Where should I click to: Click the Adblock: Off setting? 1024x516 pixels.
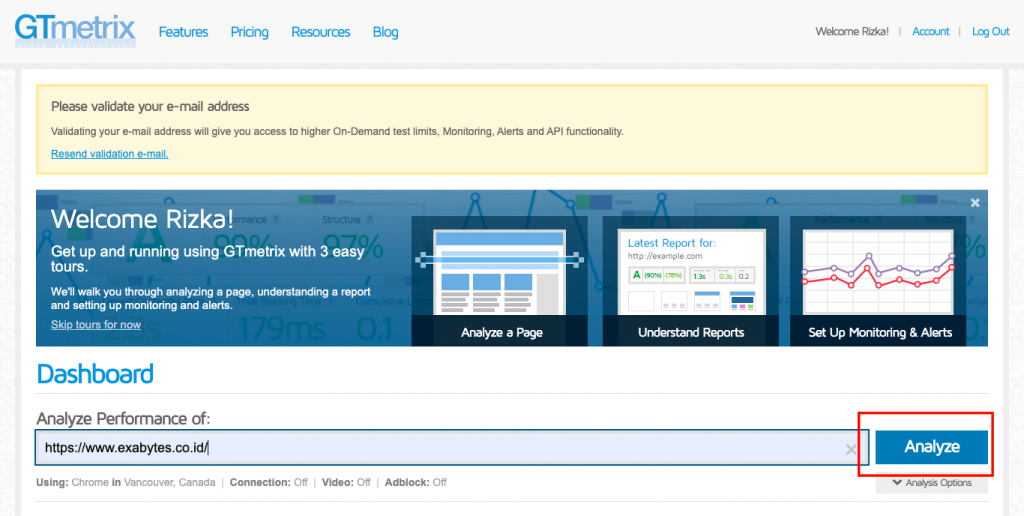416,483
